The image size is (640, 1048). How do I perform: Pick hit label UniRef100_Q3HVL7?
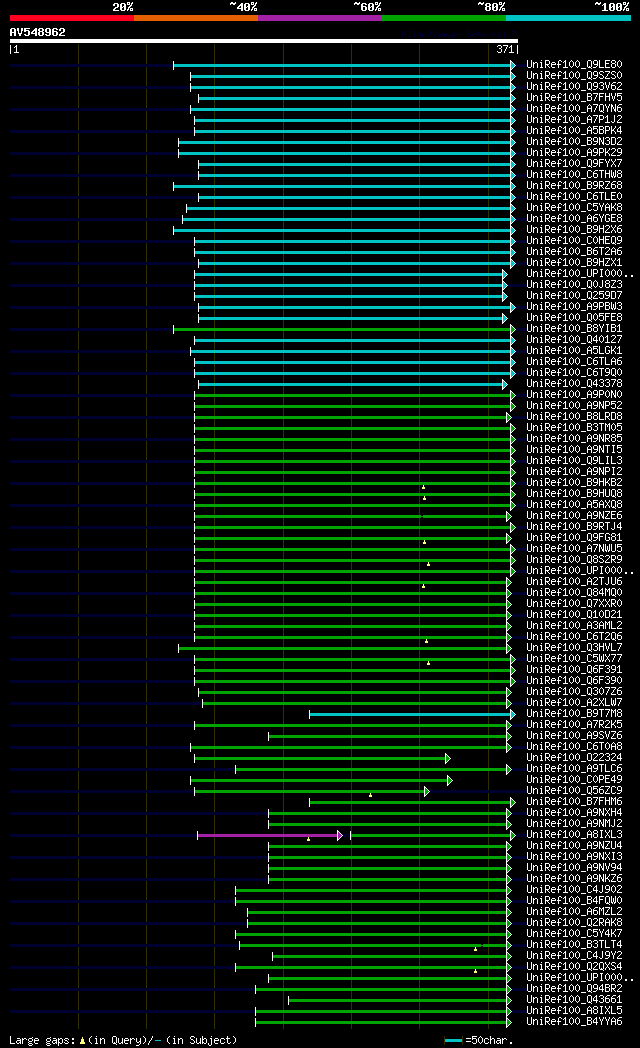click(x=574, y=648)
